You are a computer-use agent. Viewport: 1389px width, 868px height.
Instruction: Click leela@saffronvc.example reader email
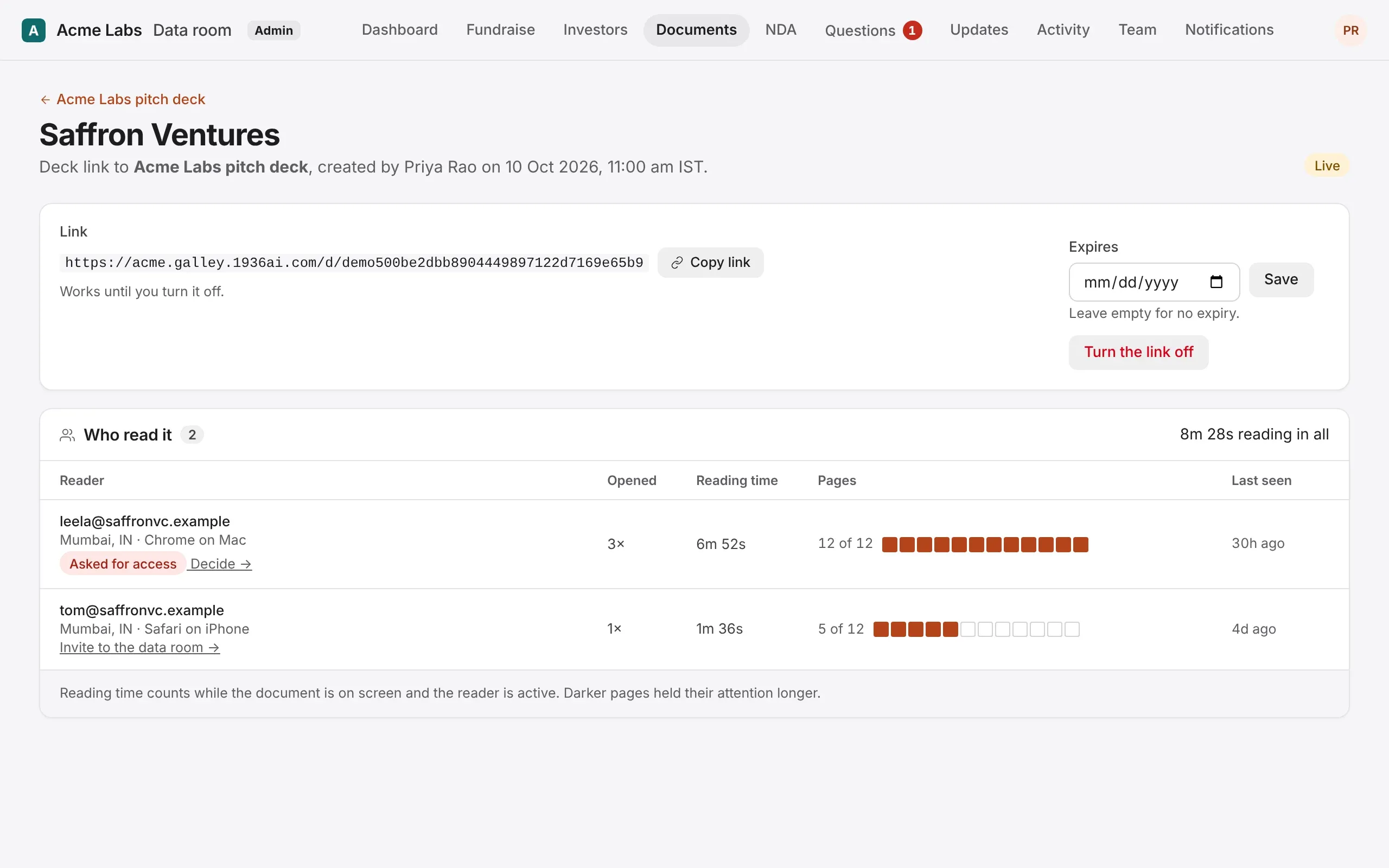pos(145,521)
